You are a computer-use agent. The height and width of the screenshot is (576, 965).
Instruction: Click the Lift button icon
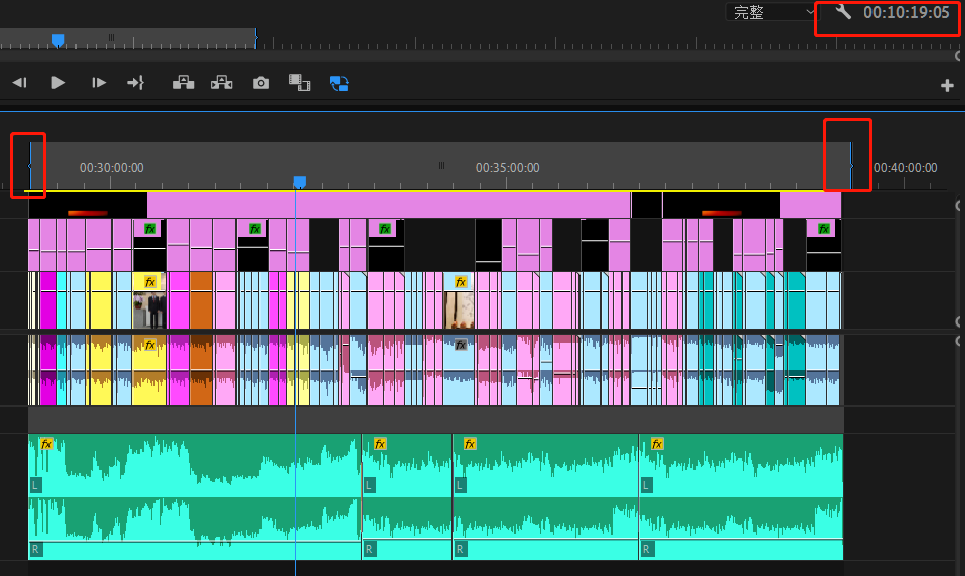coord(183,82)
